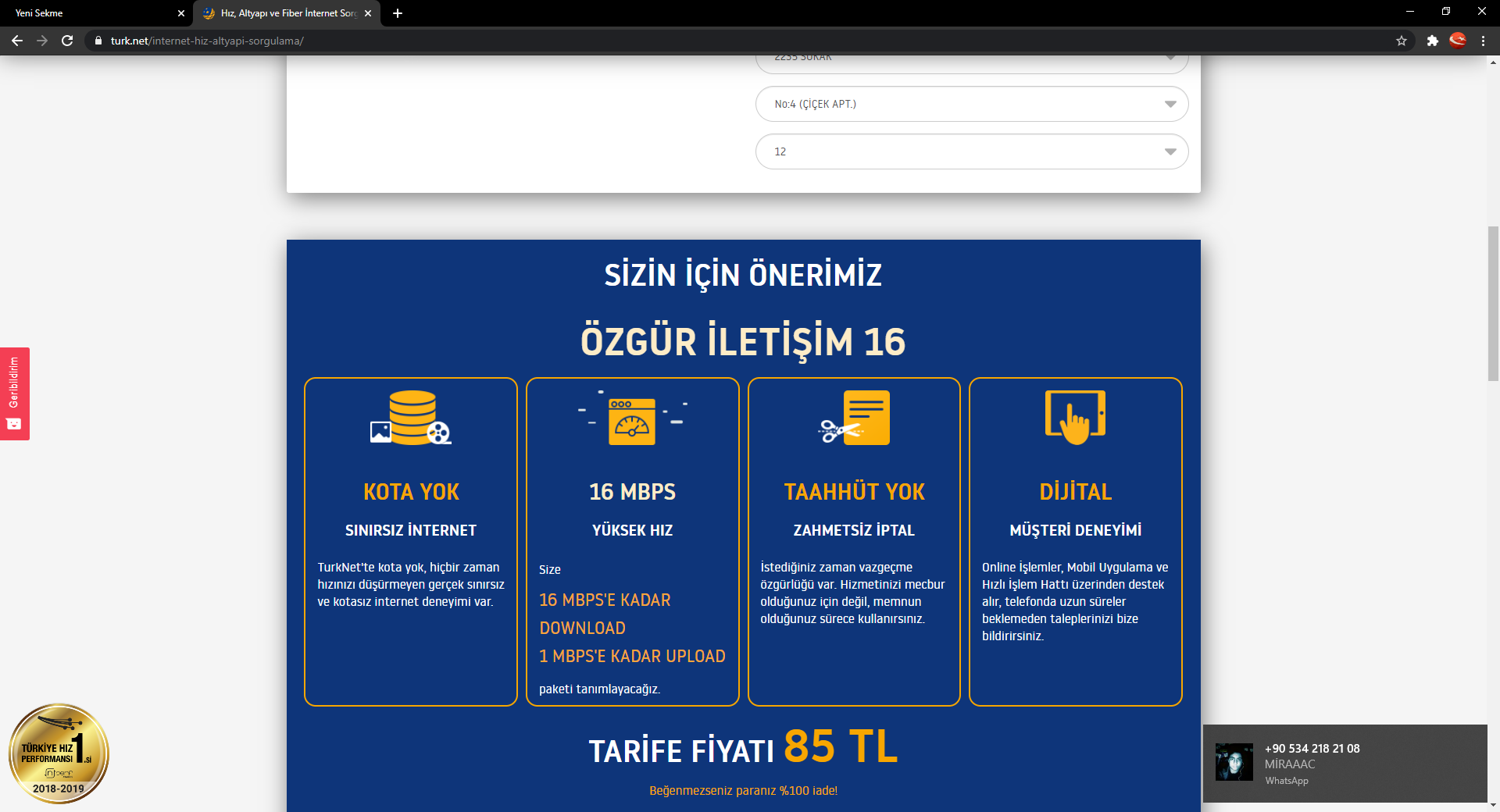This screenshot has width=1500, height=812.
Task: Expand the 2235 SOKAK street dropdown
Action: click(972, 62)
